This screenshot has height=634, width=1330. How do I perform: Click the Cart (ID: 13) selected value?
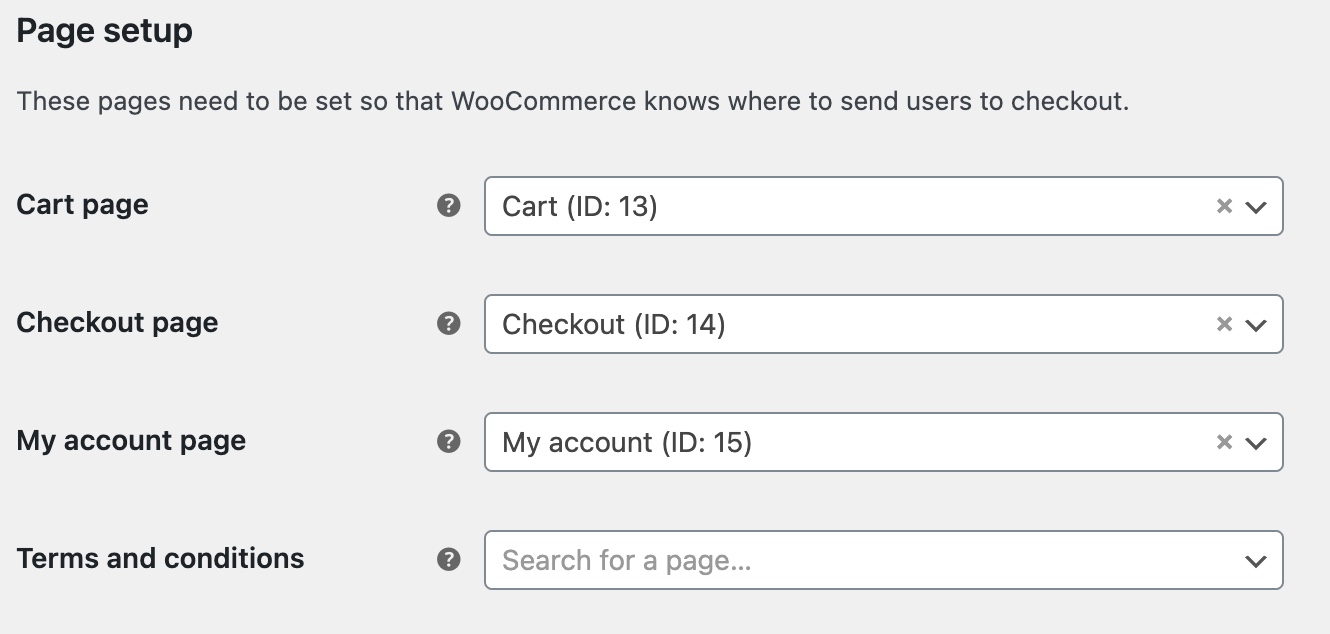coord(579,206)
